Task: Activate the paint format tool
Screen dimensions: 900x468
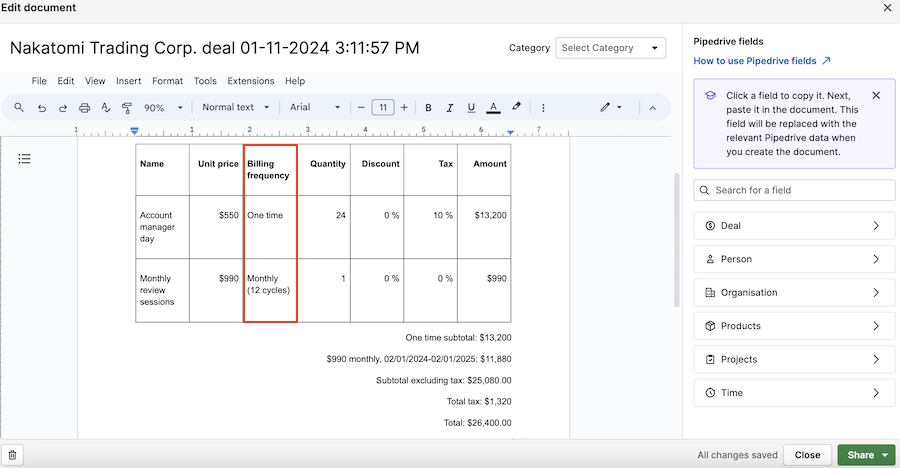Action: [127, 107]
